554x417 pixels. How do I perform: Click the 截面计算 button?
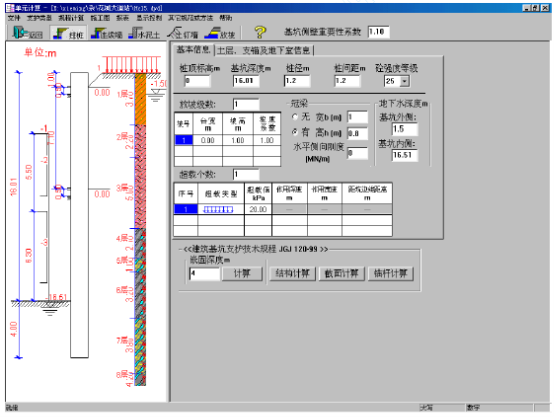[342, 274]
